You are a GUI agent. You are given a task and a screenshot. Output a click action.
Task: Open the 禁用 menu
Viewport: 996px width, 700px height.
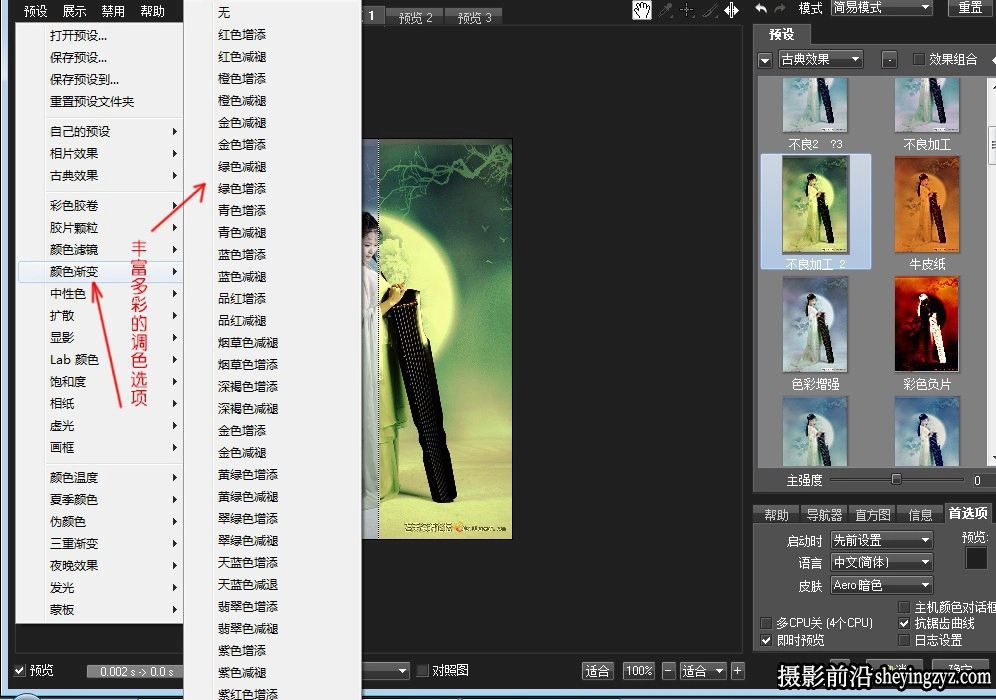point(113,11)
